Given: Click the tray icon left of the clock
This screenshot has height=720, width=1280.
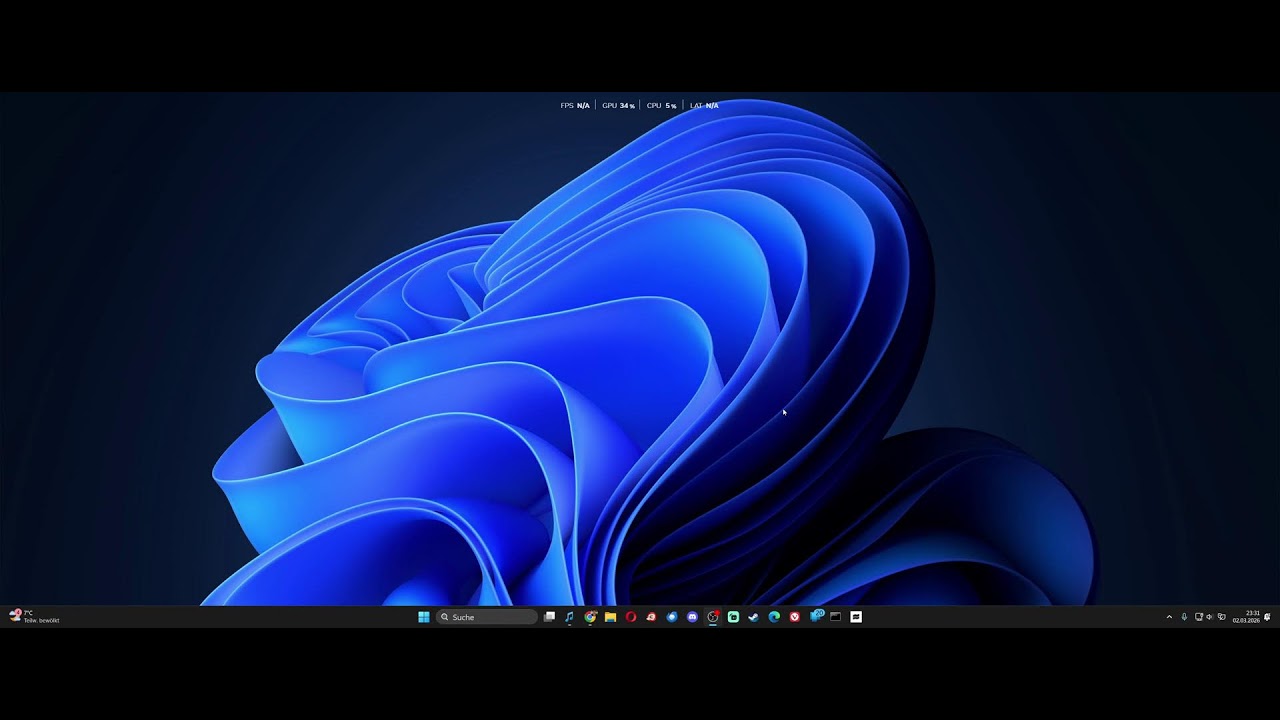Looking at the screenshot, I should 1221,617.
